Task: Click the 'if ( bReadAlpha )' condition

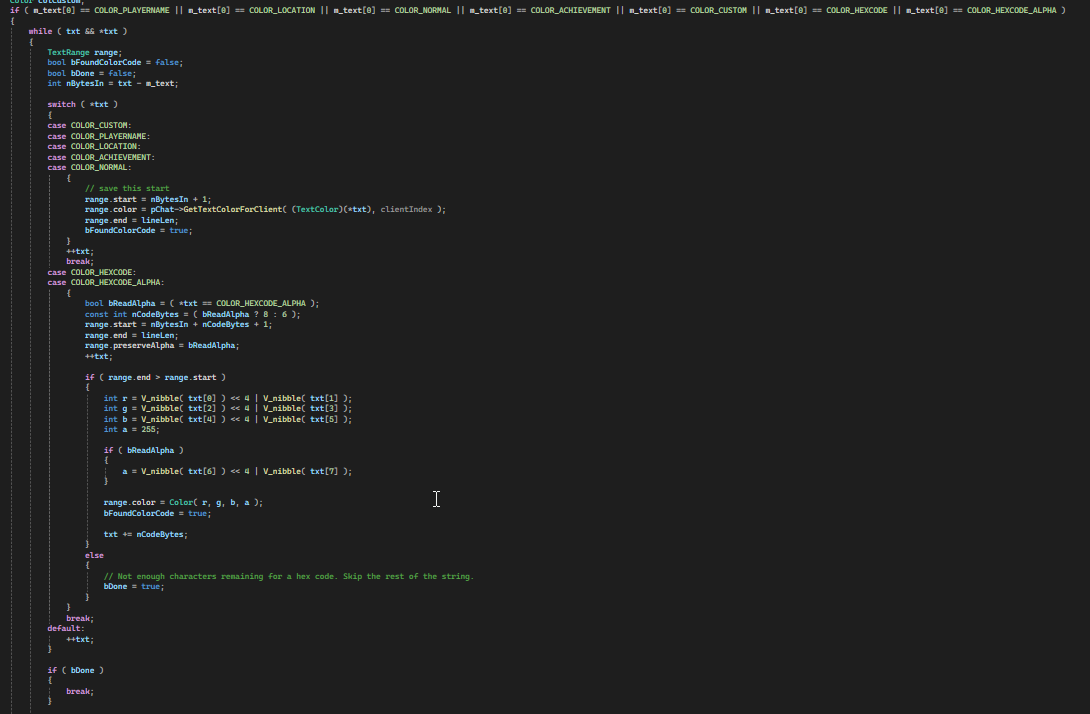Action: 143,450
